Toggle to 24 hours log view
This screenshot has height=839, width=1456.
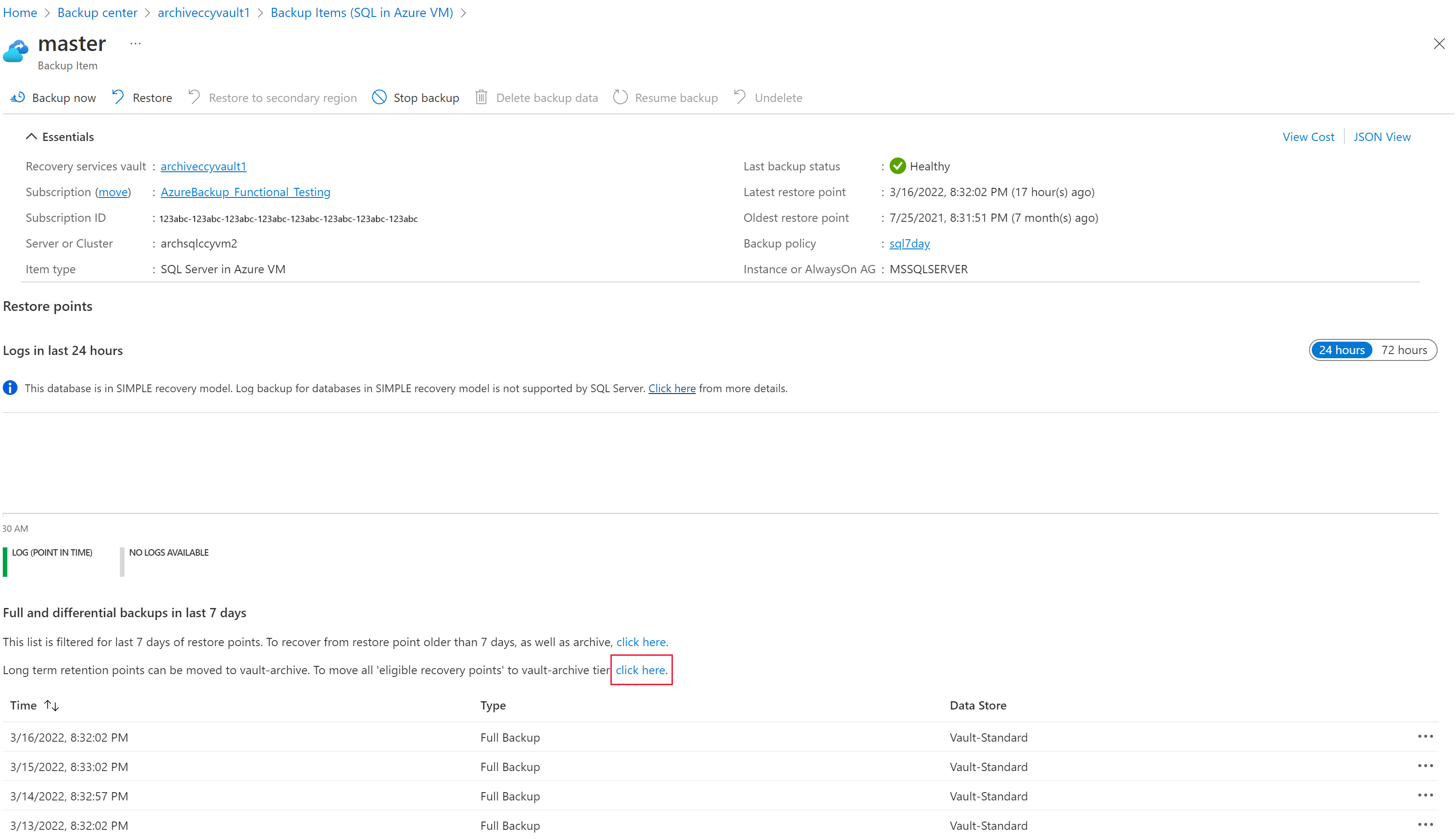tap(1341, 350)
